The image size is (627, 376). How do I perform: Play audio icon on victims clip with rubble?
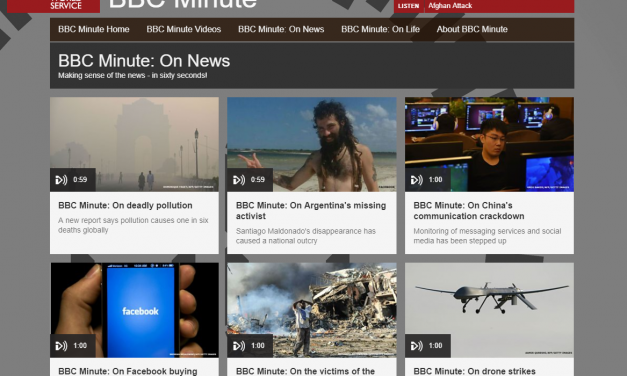coord(239,346)
